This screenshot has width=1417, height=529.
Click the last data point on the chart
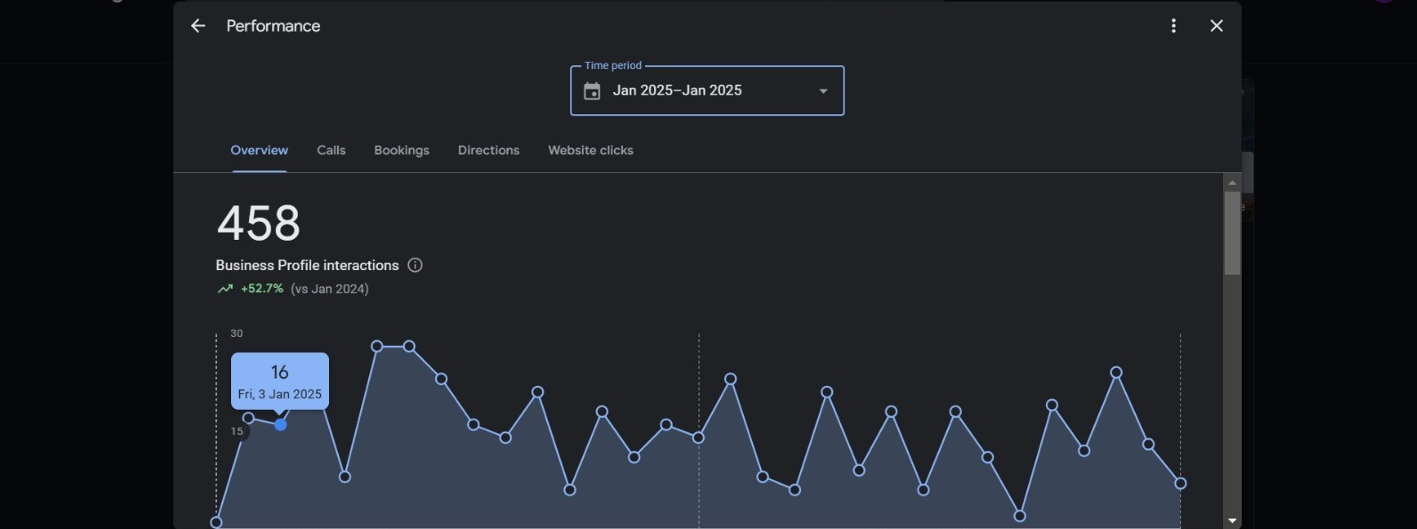click(x=1180, y=483)
